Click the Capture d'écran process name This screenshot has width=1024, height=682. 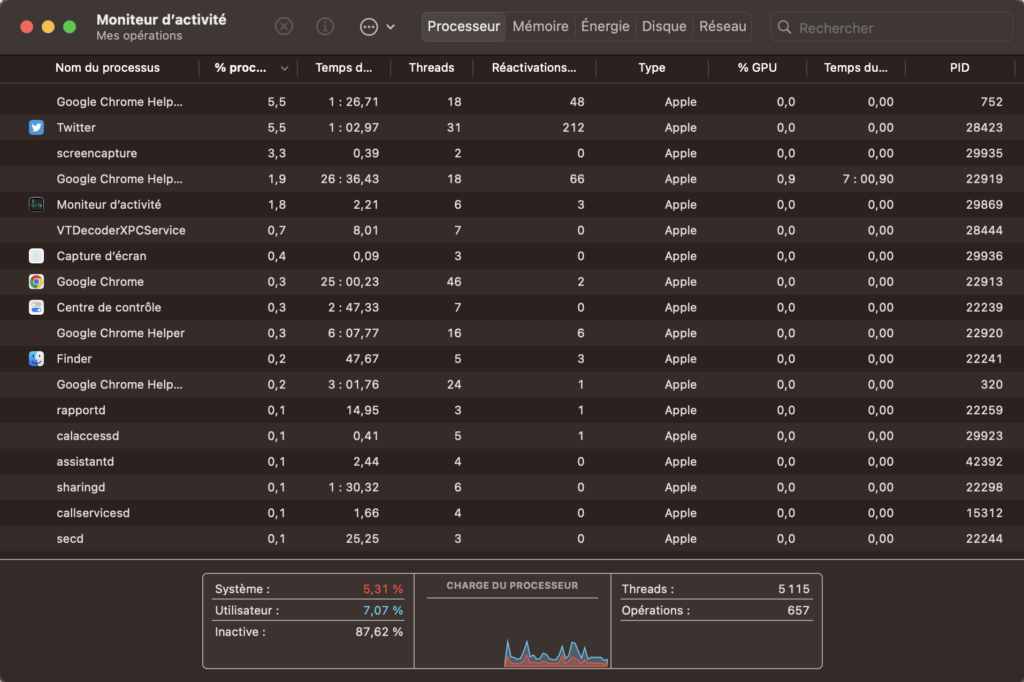click(x=101, y=256)
